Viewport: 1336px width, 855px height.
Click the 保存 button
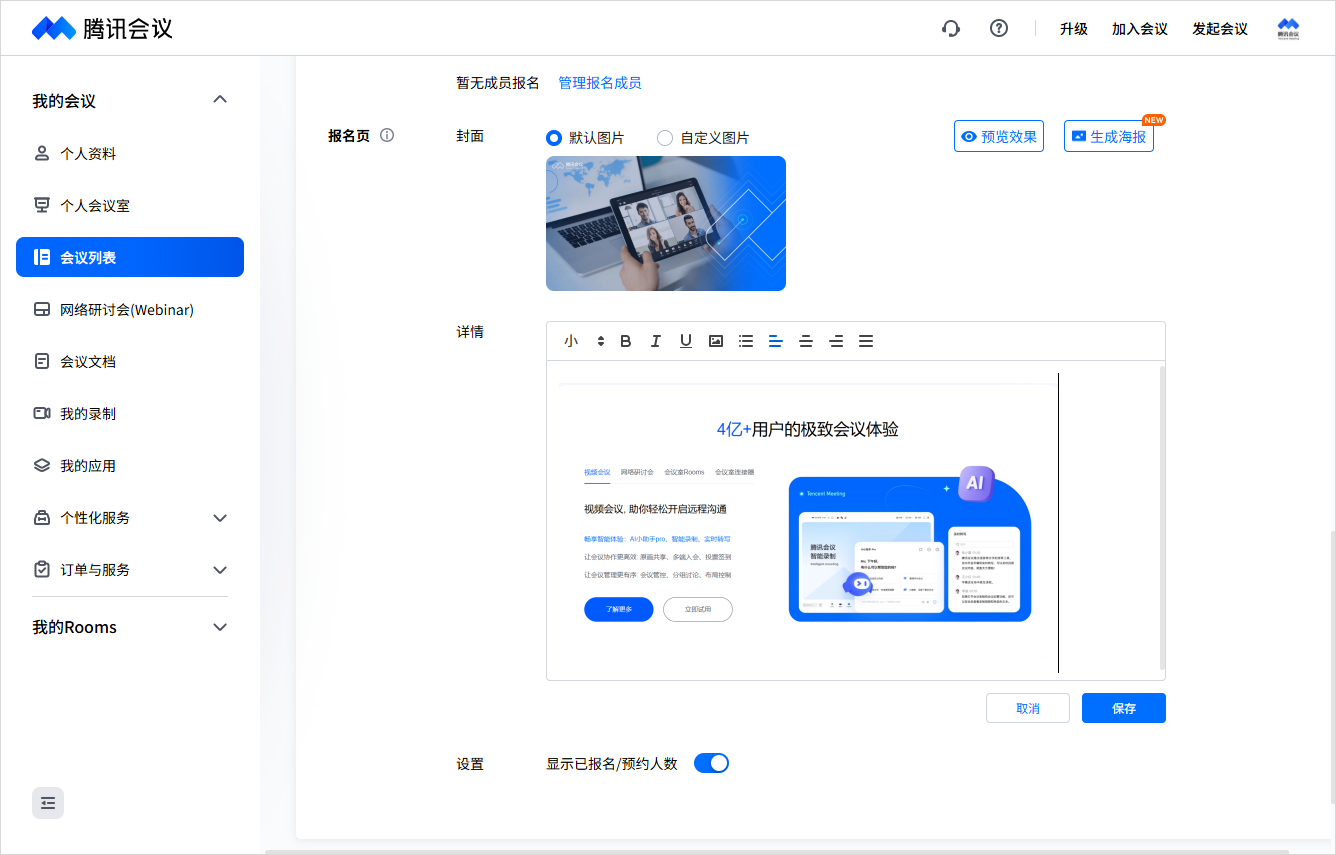pos(1124,708)
